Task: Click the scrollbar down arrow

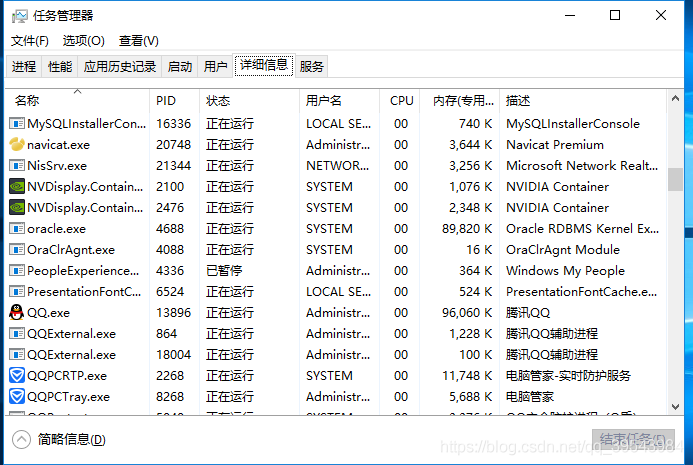Action: pos(675,407)
